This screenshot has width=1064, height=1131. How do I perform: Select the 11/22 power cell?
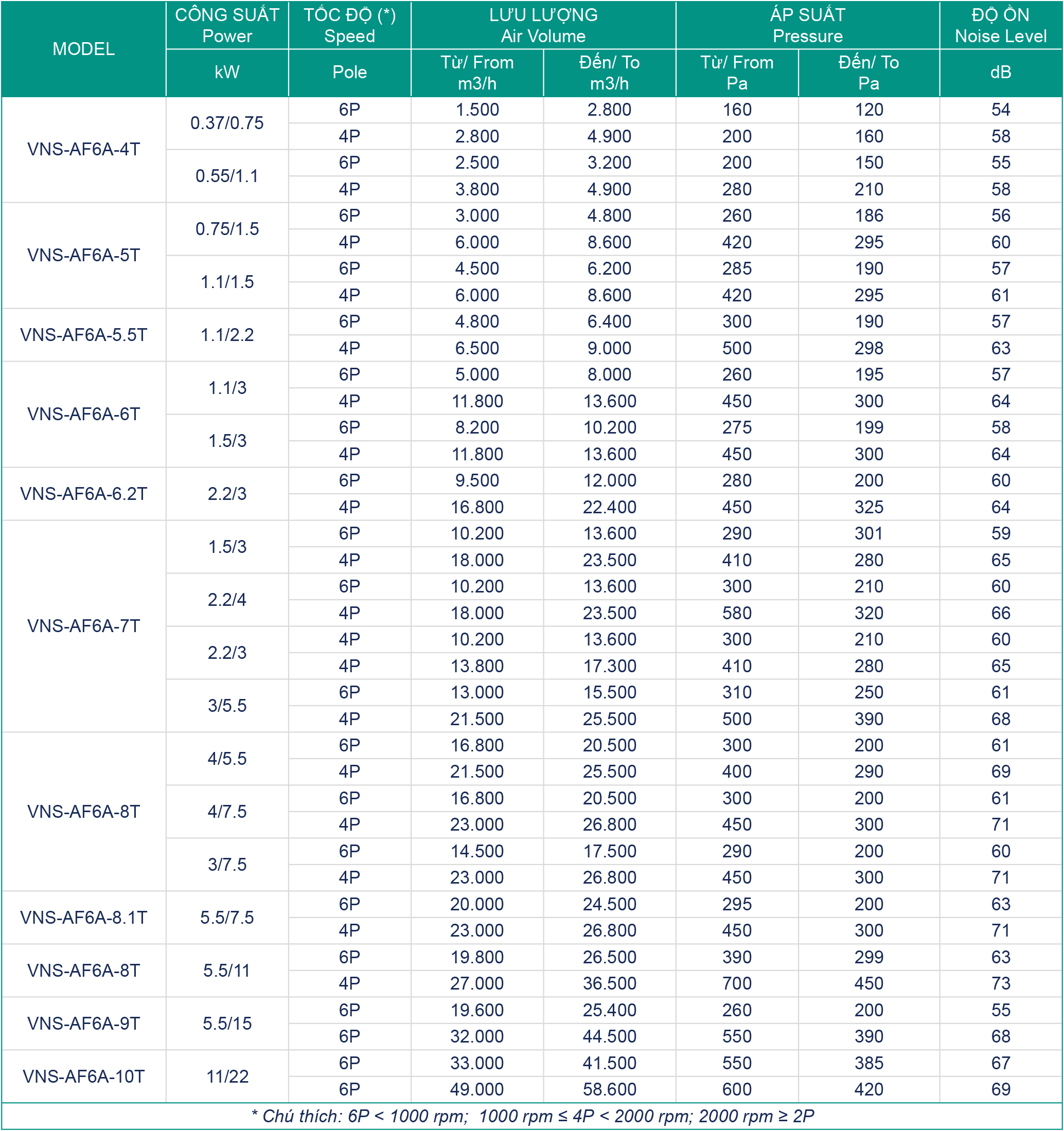pyautogui.click(x=227, y=1076)
